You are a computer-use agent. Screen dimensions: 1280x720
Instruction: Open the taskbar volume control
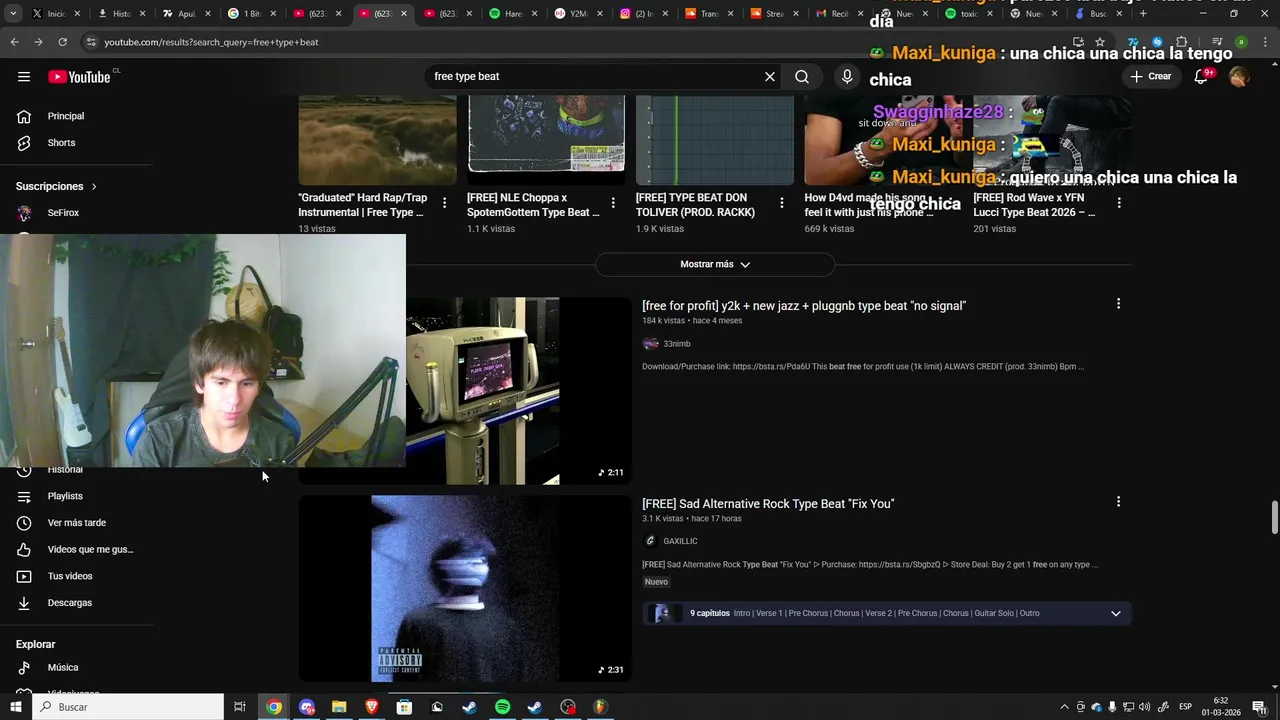click(1144, 707)
